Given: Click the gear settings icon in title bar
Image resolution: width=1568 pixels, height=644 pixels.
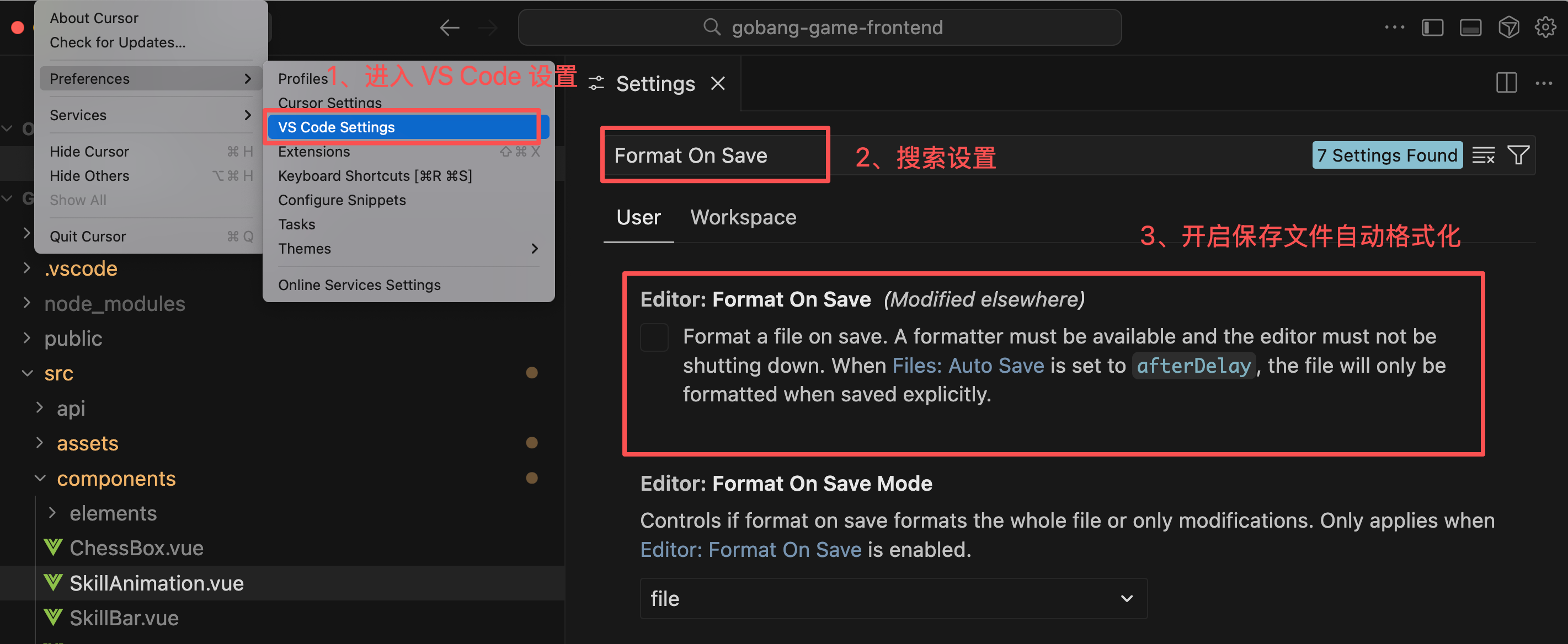Looking at the screenshot, I should [x=1545, y=28].
